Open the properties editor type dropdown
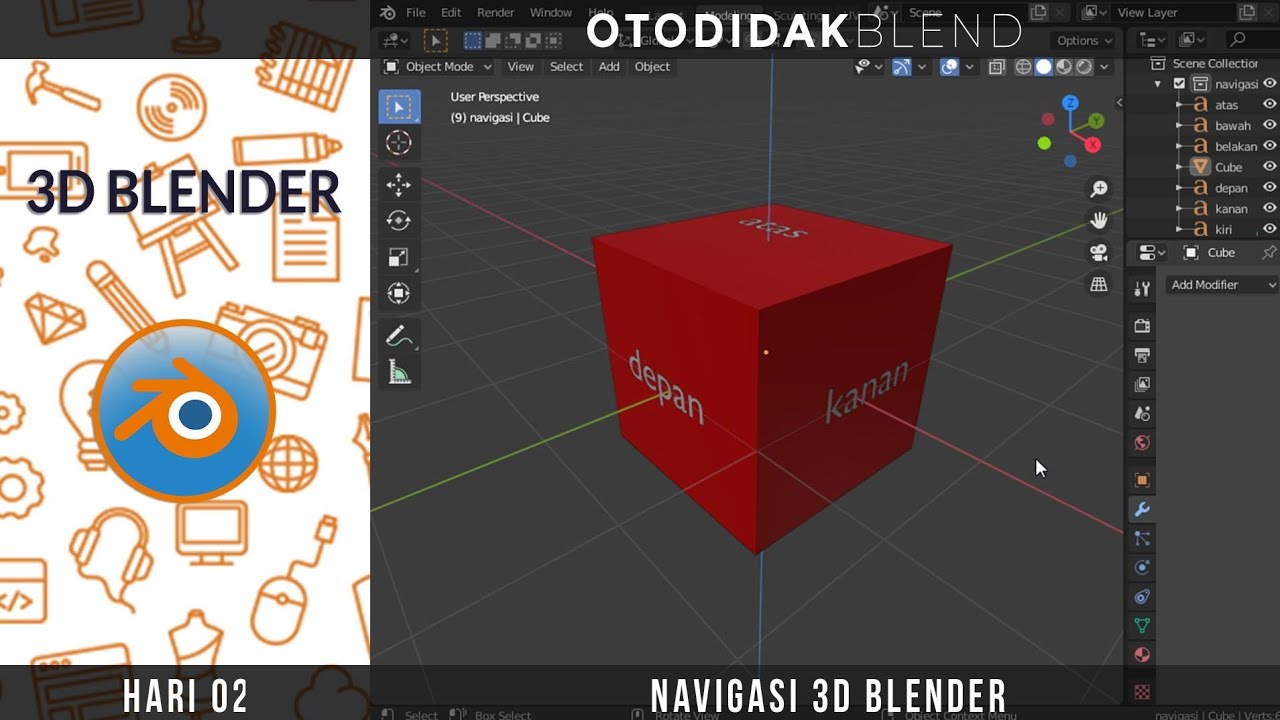Screen dimensions: 1280x720 [x=1153, y=253]
